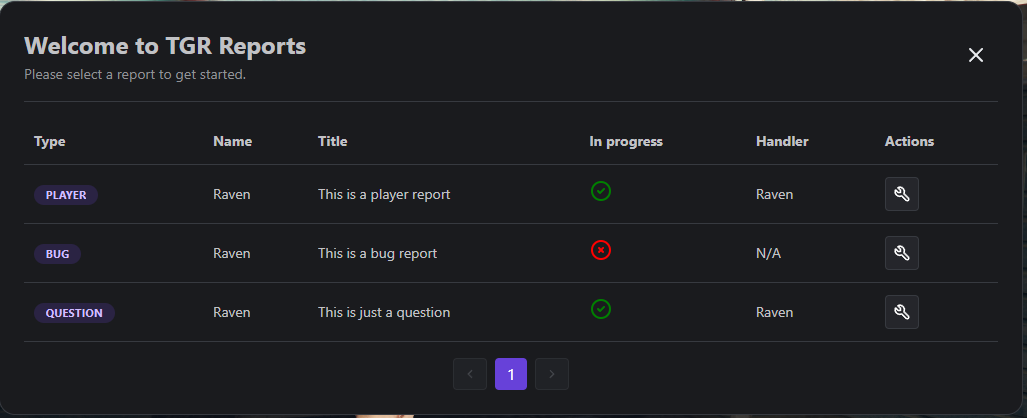1027x418 pixels.
Task: Select the 'This is just a question' title
Action: click(384, 313)
